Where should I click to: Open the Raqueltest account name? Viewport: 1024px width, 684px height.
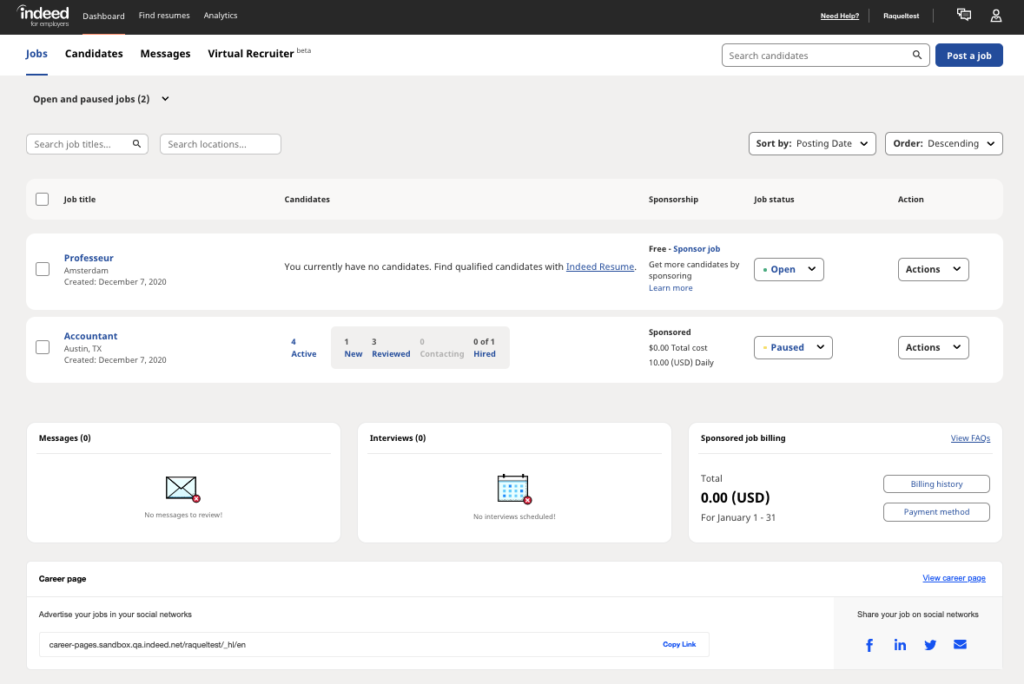tap(901, 16)
